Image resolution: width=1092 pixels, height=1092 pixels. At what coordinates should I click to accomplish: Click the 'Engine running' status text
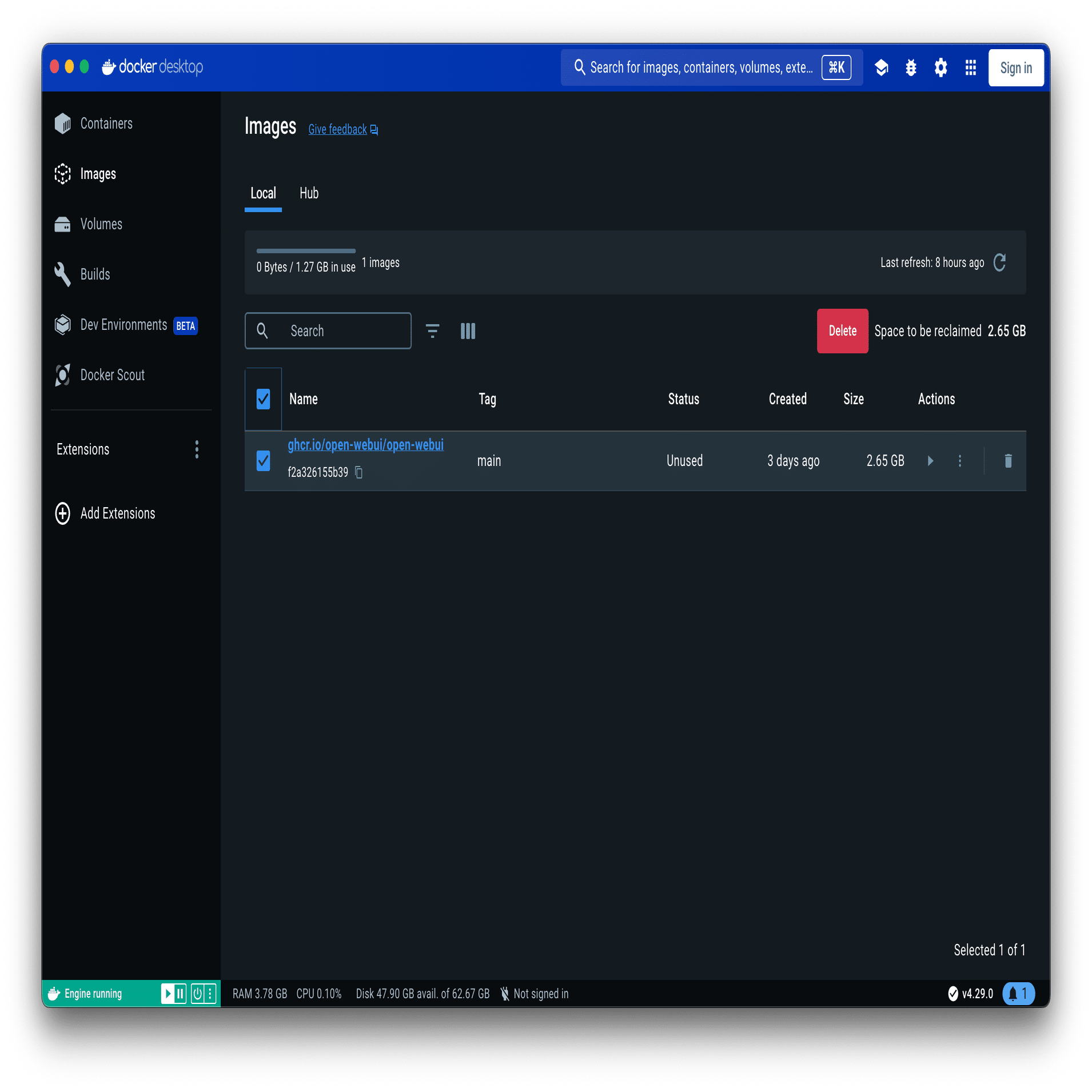(93, 994)
